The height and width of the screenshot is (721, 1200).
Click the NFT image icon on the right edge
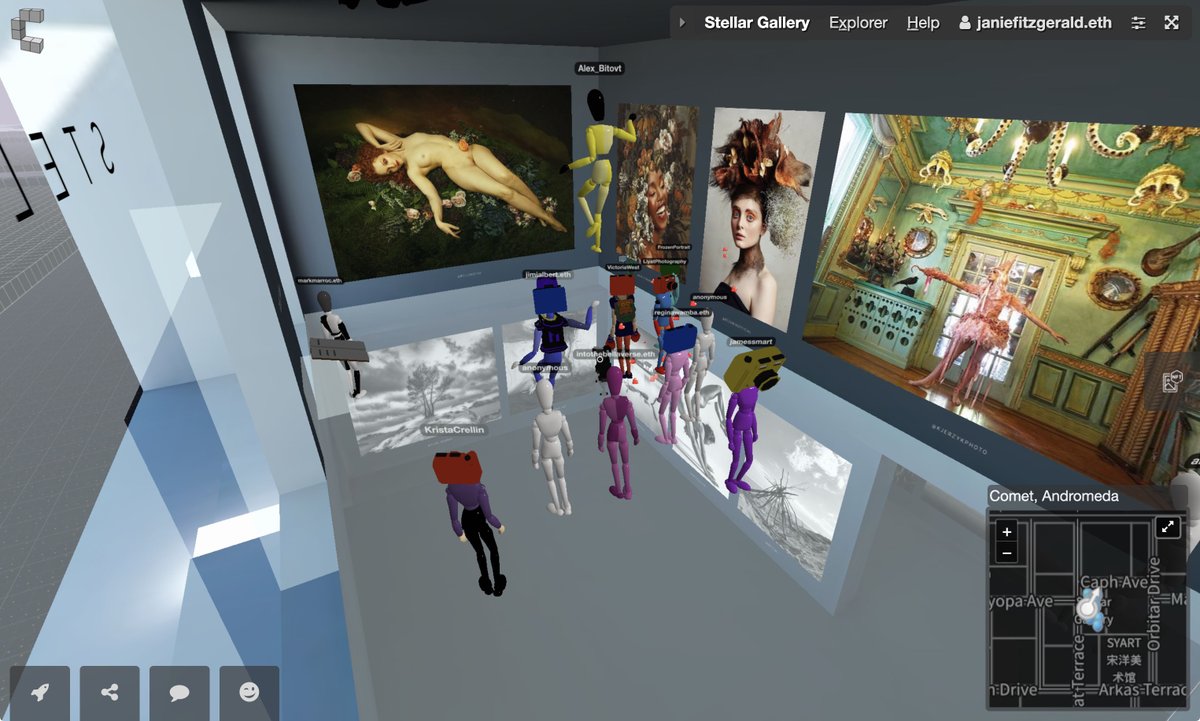1174,380
